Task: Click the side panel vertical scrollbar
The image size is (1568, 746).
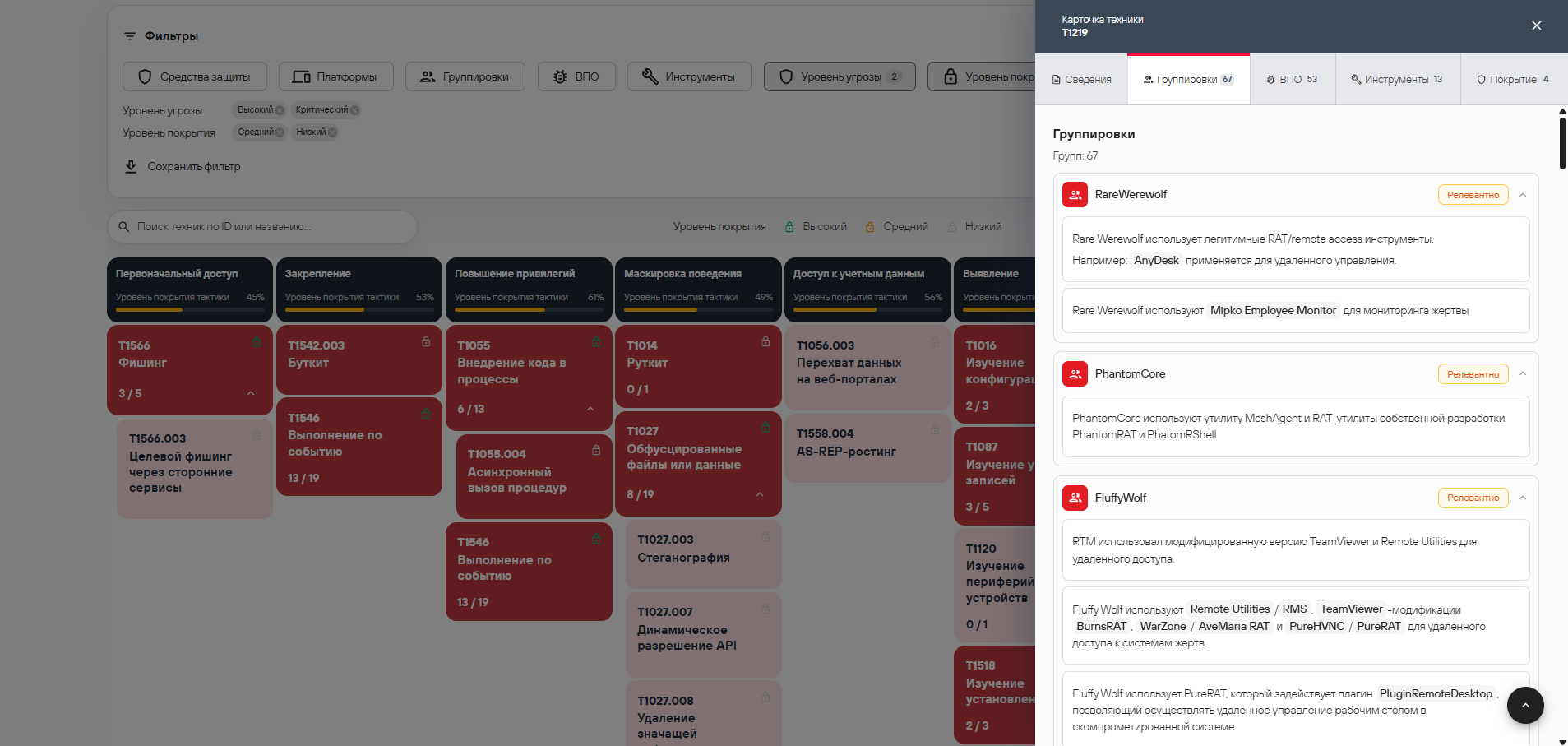Action: coord(1562,143)
